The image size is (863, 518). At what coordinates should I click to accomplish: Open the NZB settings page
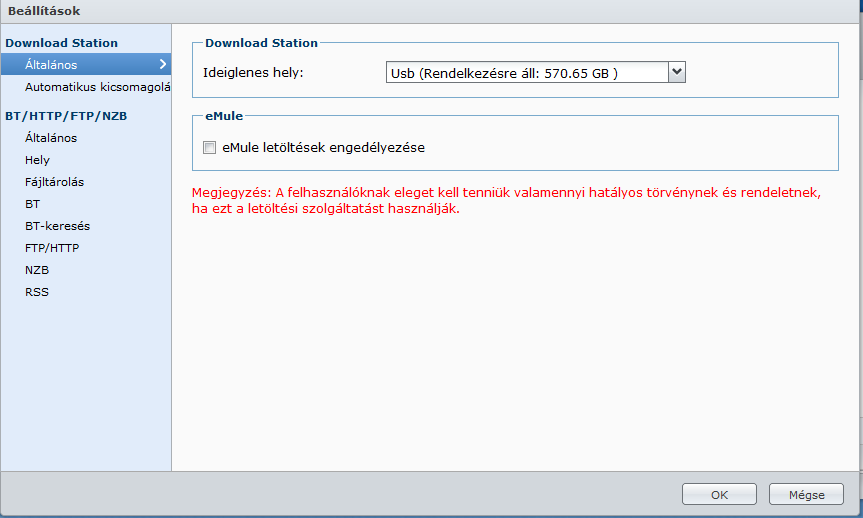(37, 270)
